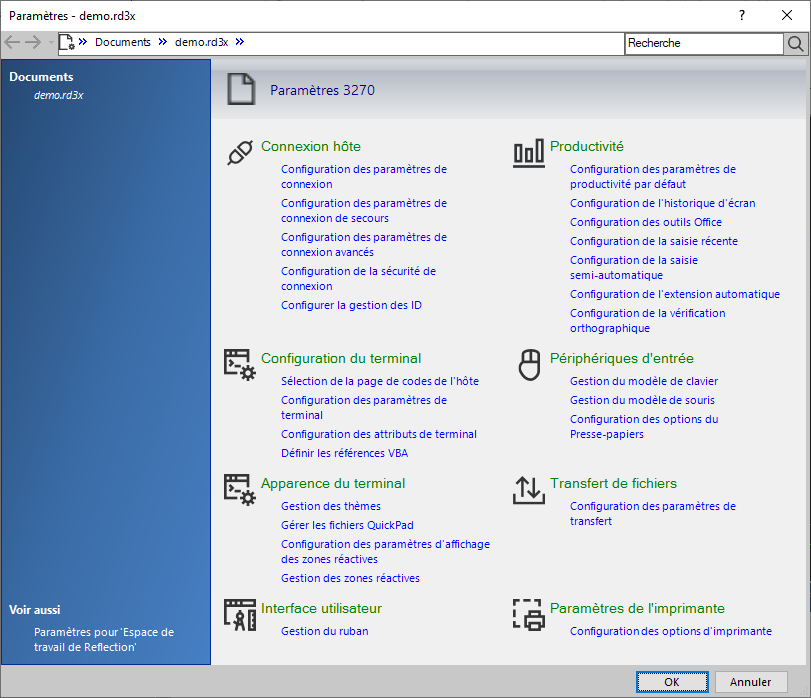The image size is (811, 698).
Task: Open Gérer les fichiers QuickPad
Action: (x=347, y=525)
